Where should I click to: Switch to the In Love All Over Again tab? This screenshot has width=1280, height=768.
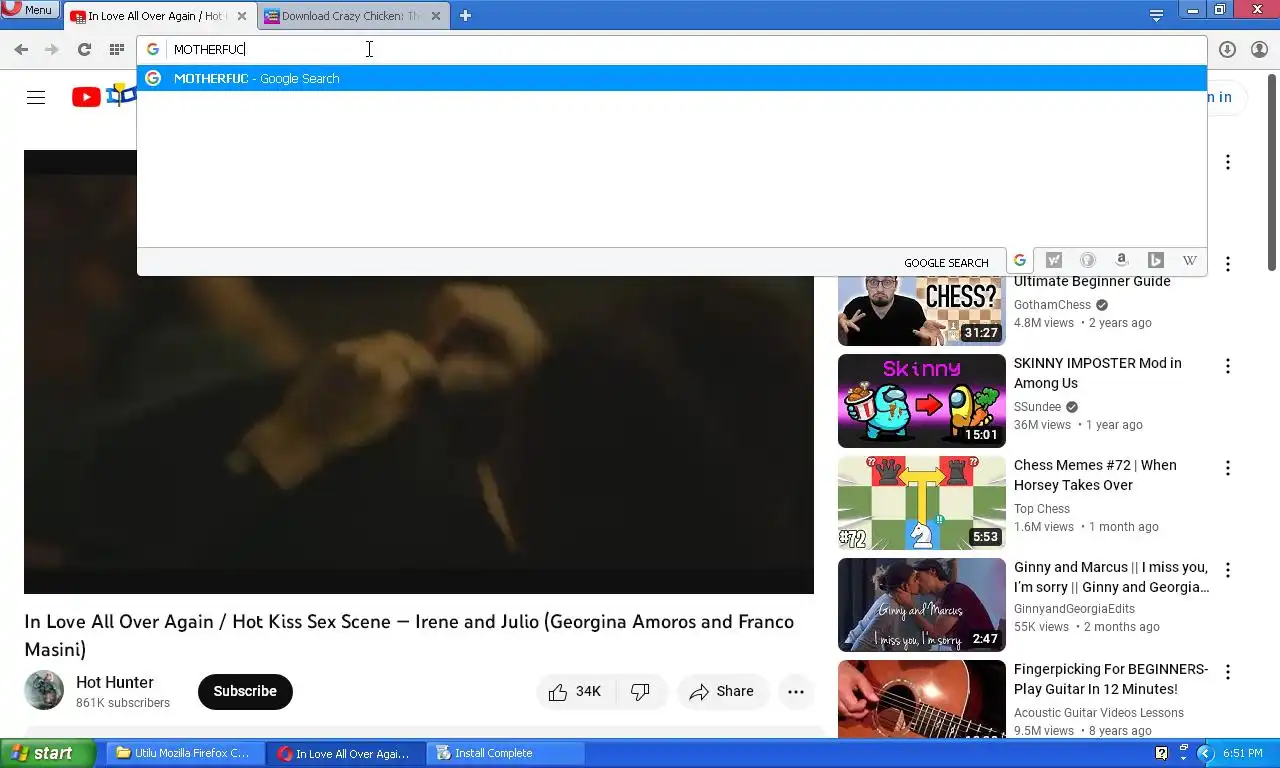tap(150, 16)
